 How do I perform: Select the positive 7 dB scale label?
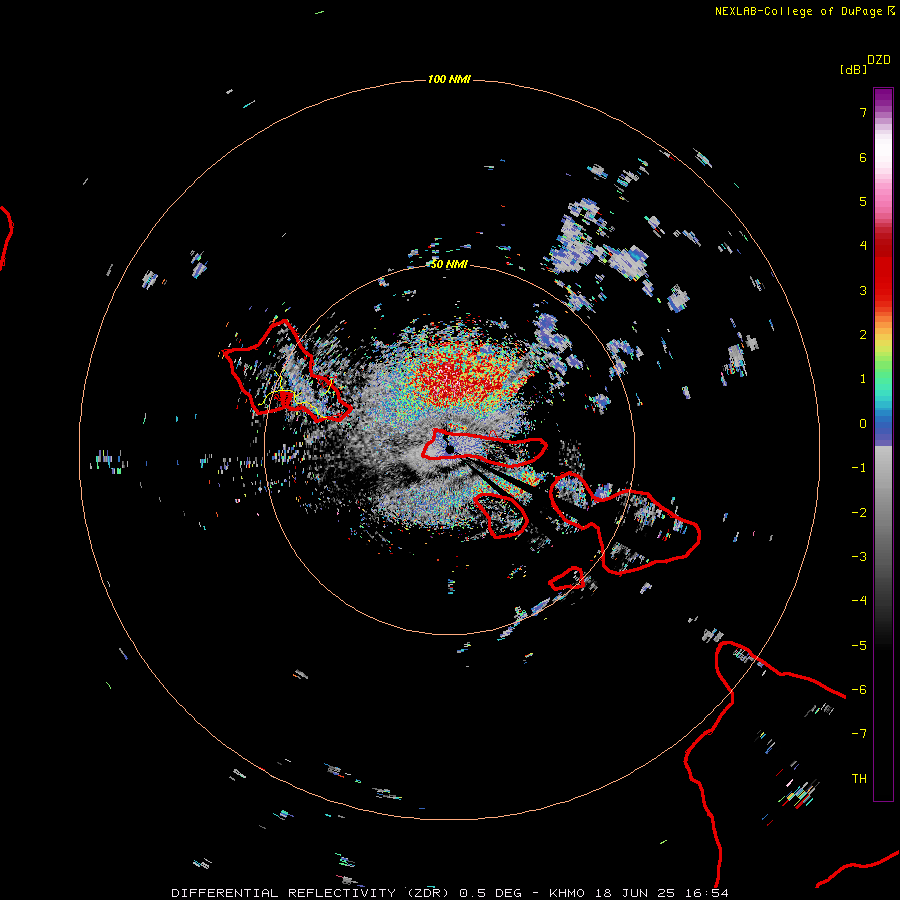click(863, 112)
